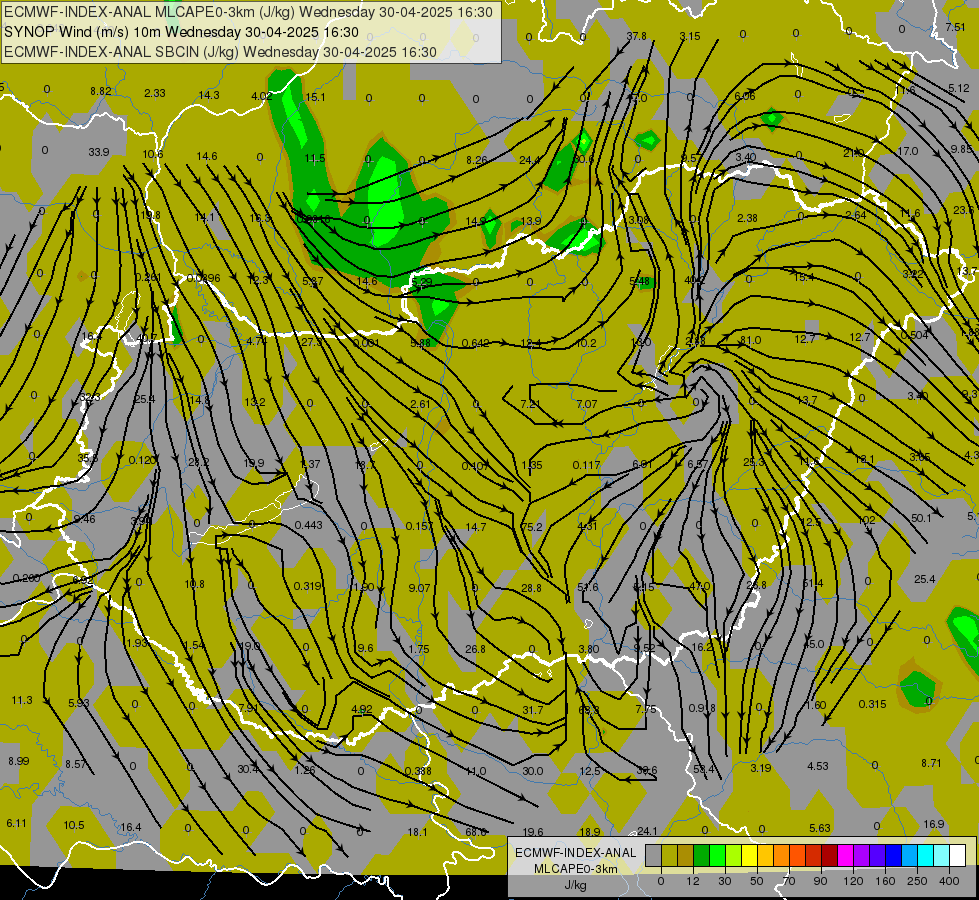The image size is (979, 900).
Task: Click the 0.642 grid value
Action: tap(476, 343)
